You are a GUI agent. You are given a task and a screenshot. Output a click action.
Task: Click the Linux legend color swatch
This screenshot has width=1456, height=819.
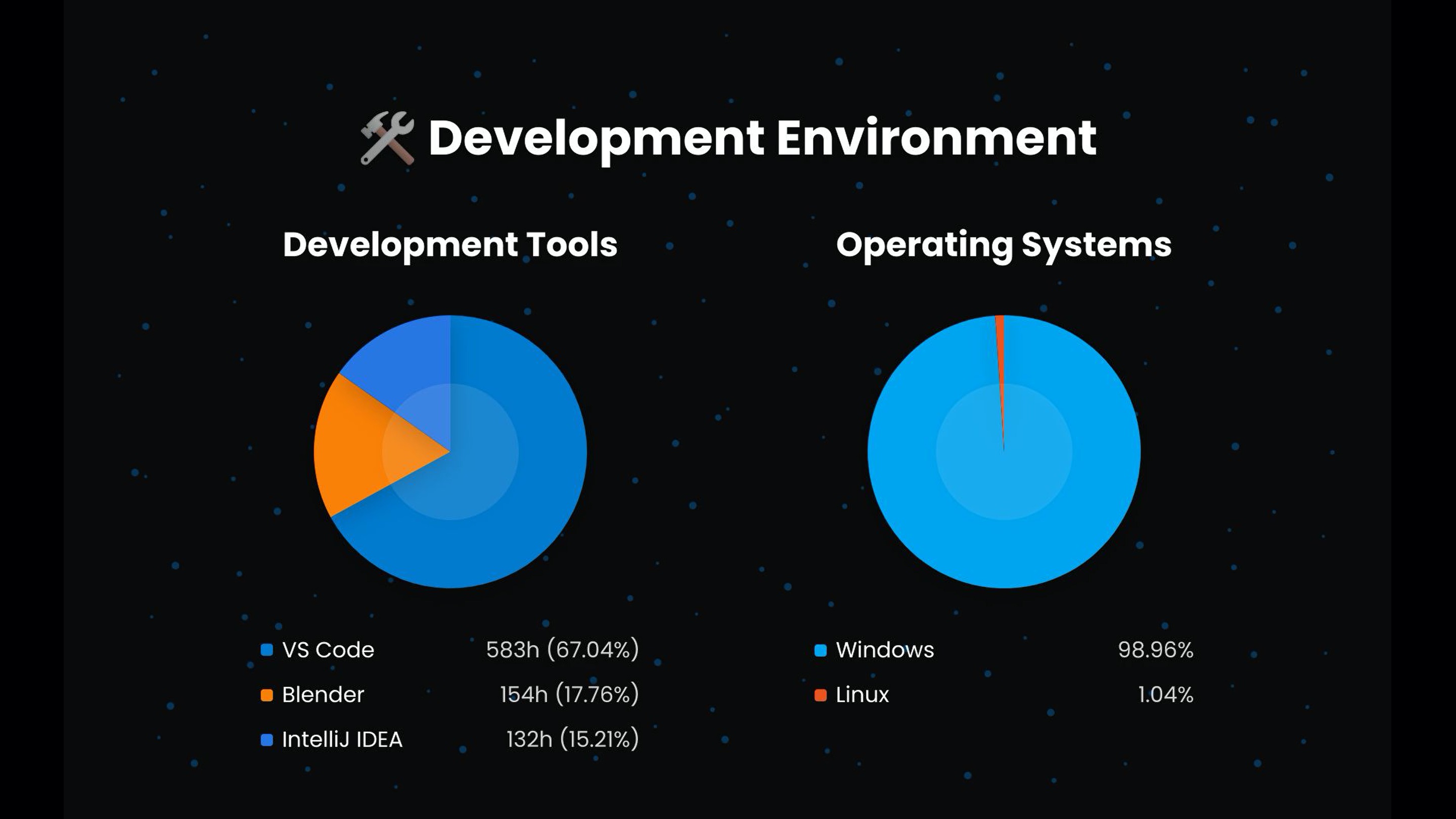821,695
